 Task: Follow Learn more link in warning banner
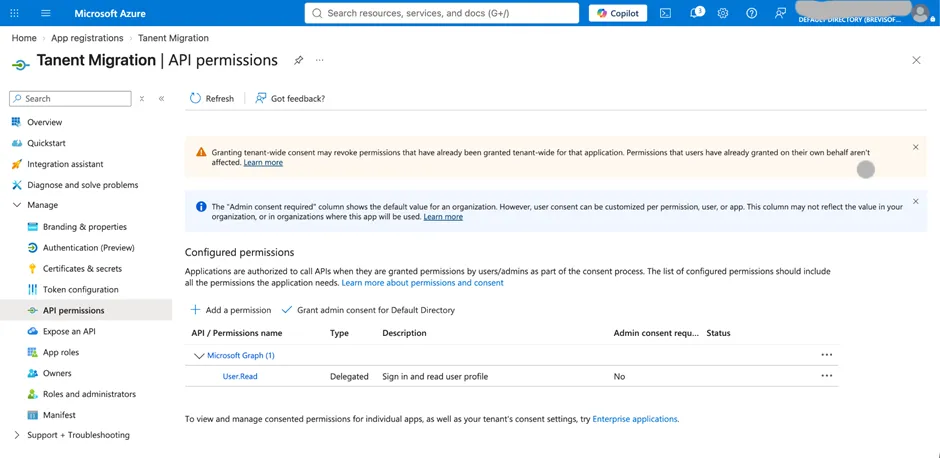(x=263, y=162)
